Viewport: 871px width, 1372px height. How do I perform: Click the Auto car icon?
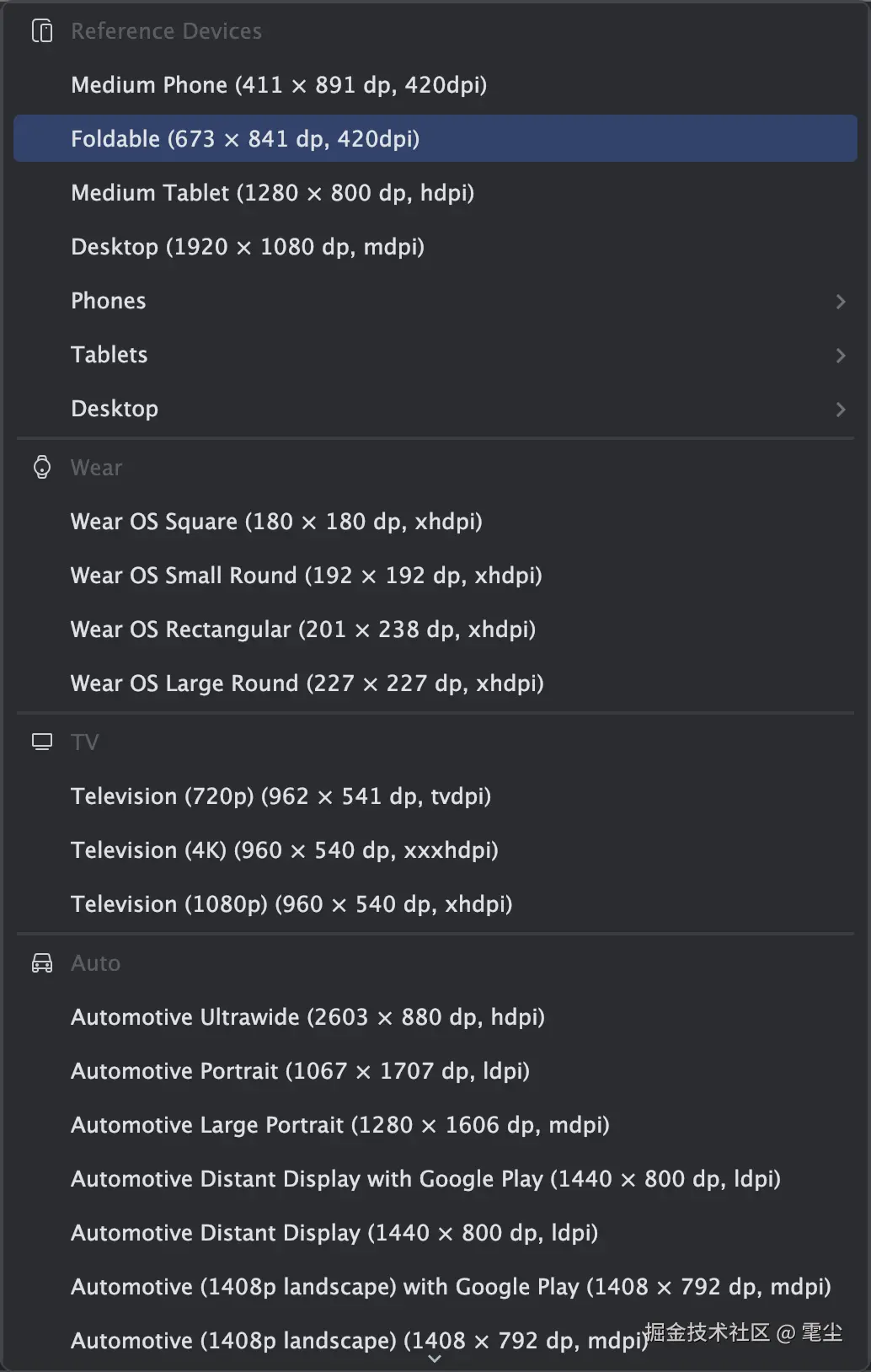coord(42,962)
